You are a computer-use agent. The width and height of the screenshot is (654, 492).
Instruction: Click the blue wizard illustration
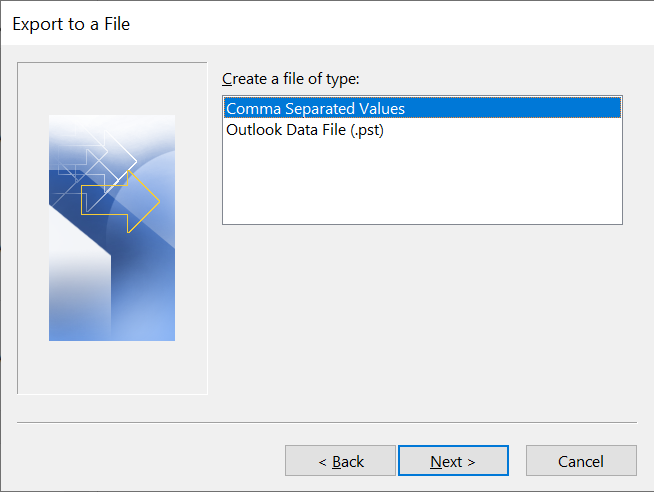(112, 228)
